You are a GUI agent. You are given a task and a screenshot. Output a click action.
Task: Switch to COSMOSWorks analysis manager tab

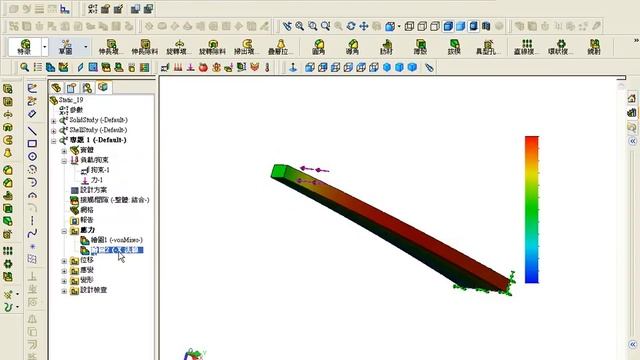tap(103, 87)
